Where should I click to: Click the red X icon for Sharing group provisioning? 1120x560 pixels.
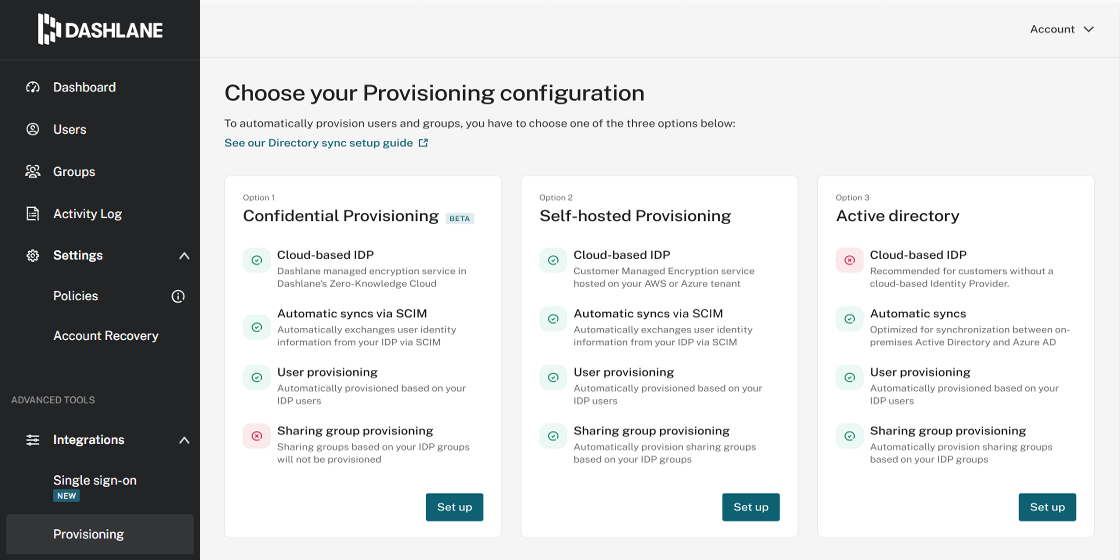click(x=257, y=436)
